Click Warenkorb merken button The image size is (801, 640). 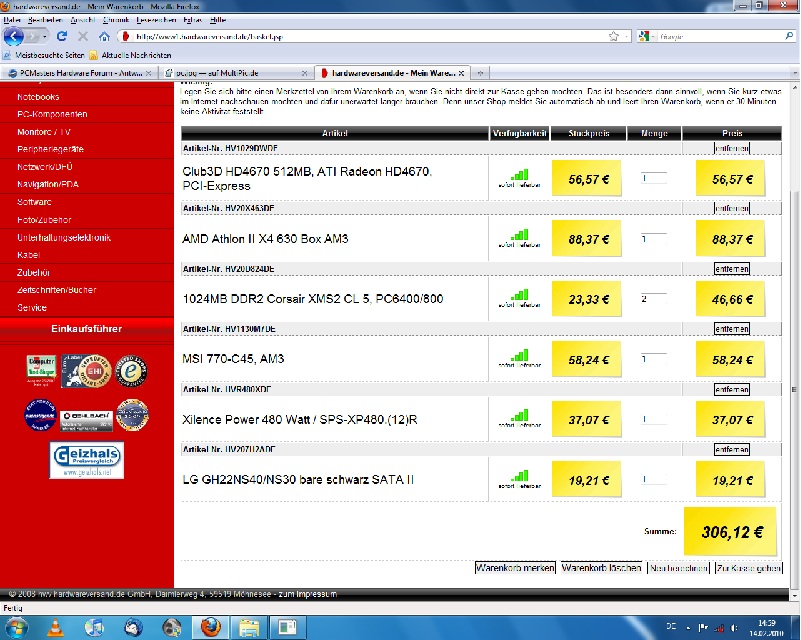(x=515, y=567)
